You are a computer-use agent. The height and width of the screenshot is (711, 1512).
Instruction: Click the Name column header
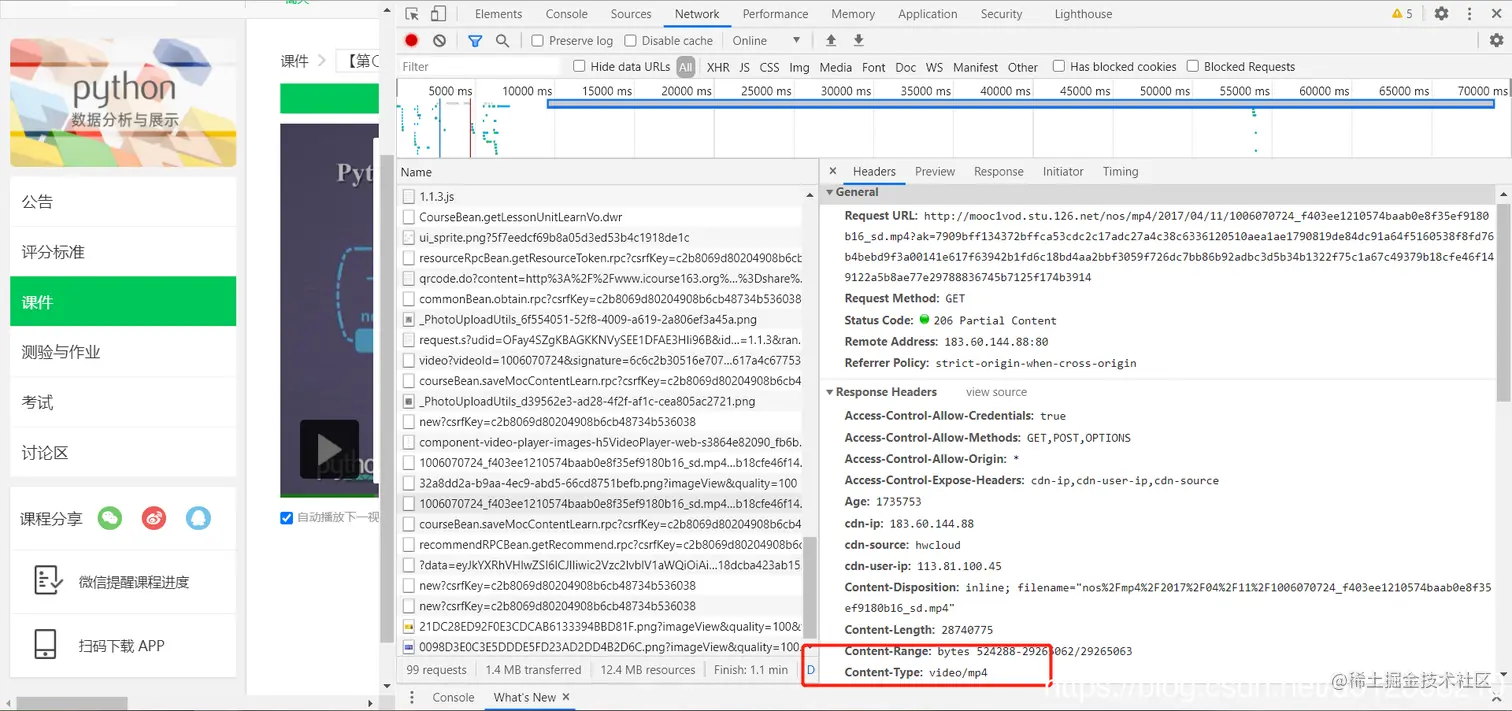click(606, 172)
